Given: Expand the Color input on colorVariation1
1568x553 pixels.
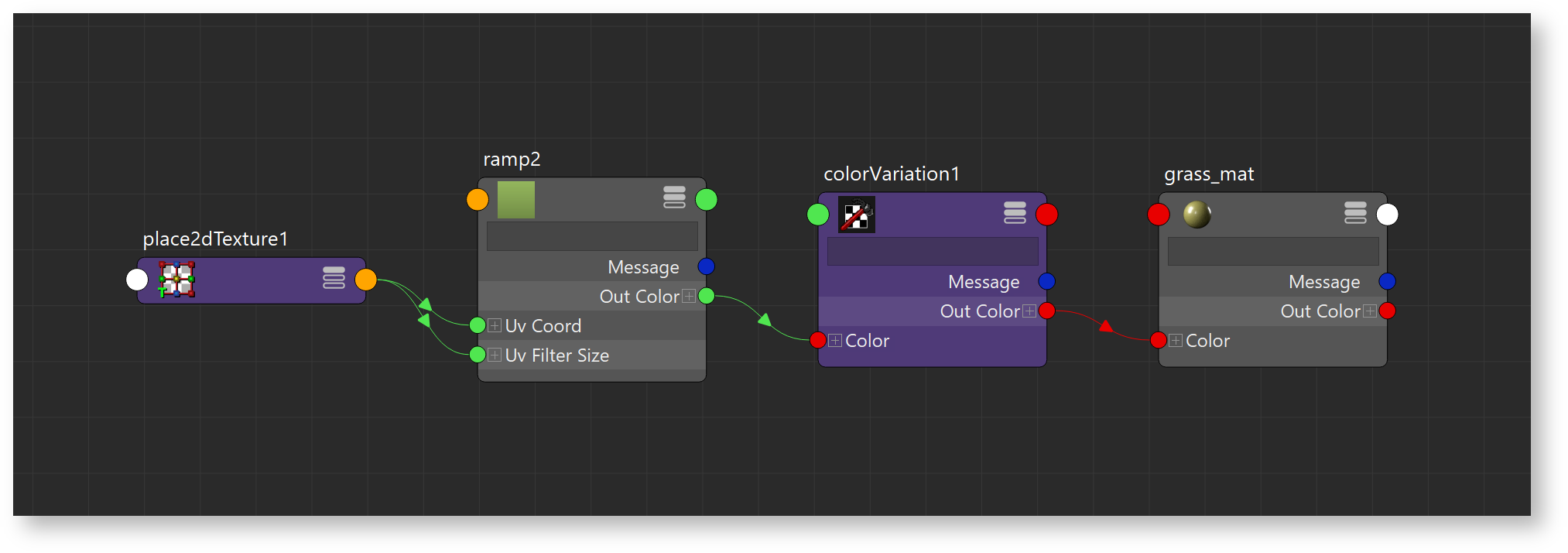Looking at the screenshot, I should [x=835, y=341].
